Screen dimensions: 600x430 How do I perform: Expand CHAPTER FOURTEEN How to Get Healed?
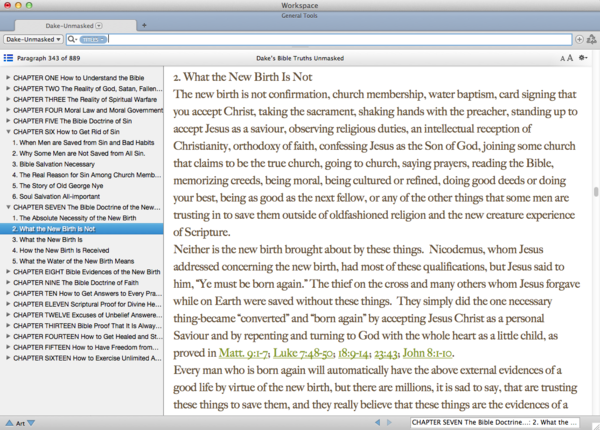(8, 336)
